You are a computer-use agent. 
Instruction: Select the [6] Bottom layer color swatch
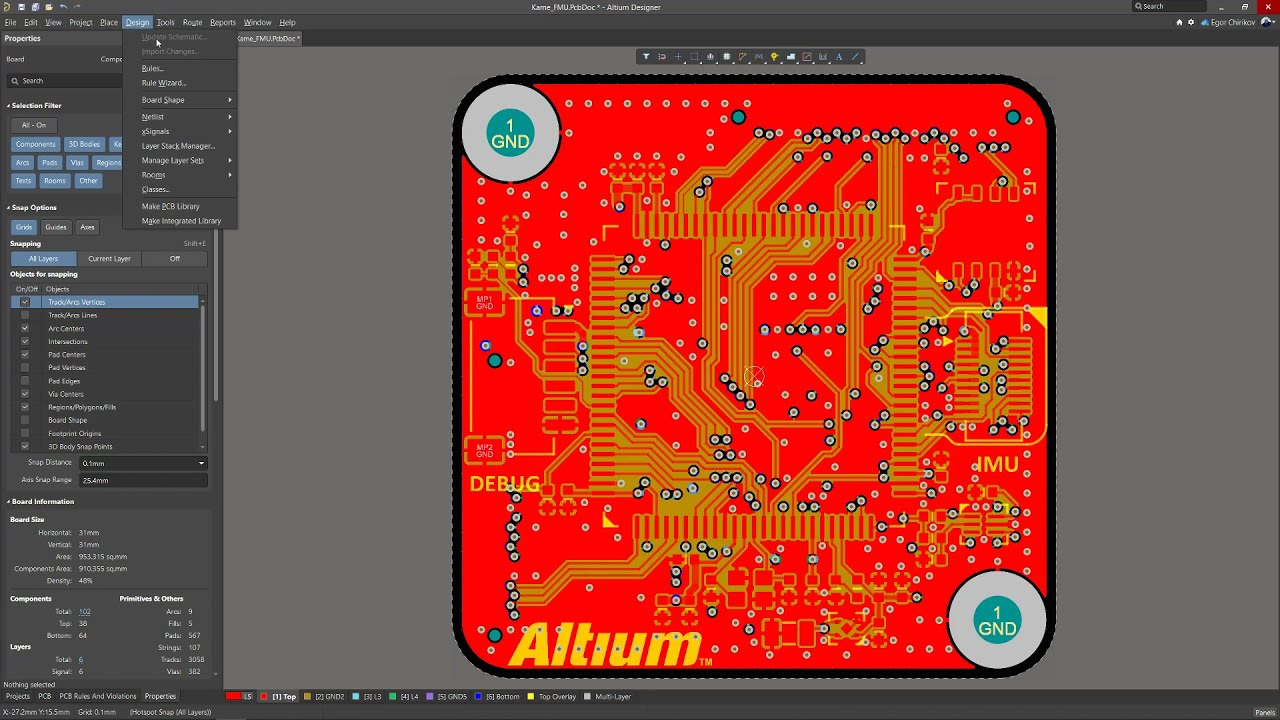point(479,696)
